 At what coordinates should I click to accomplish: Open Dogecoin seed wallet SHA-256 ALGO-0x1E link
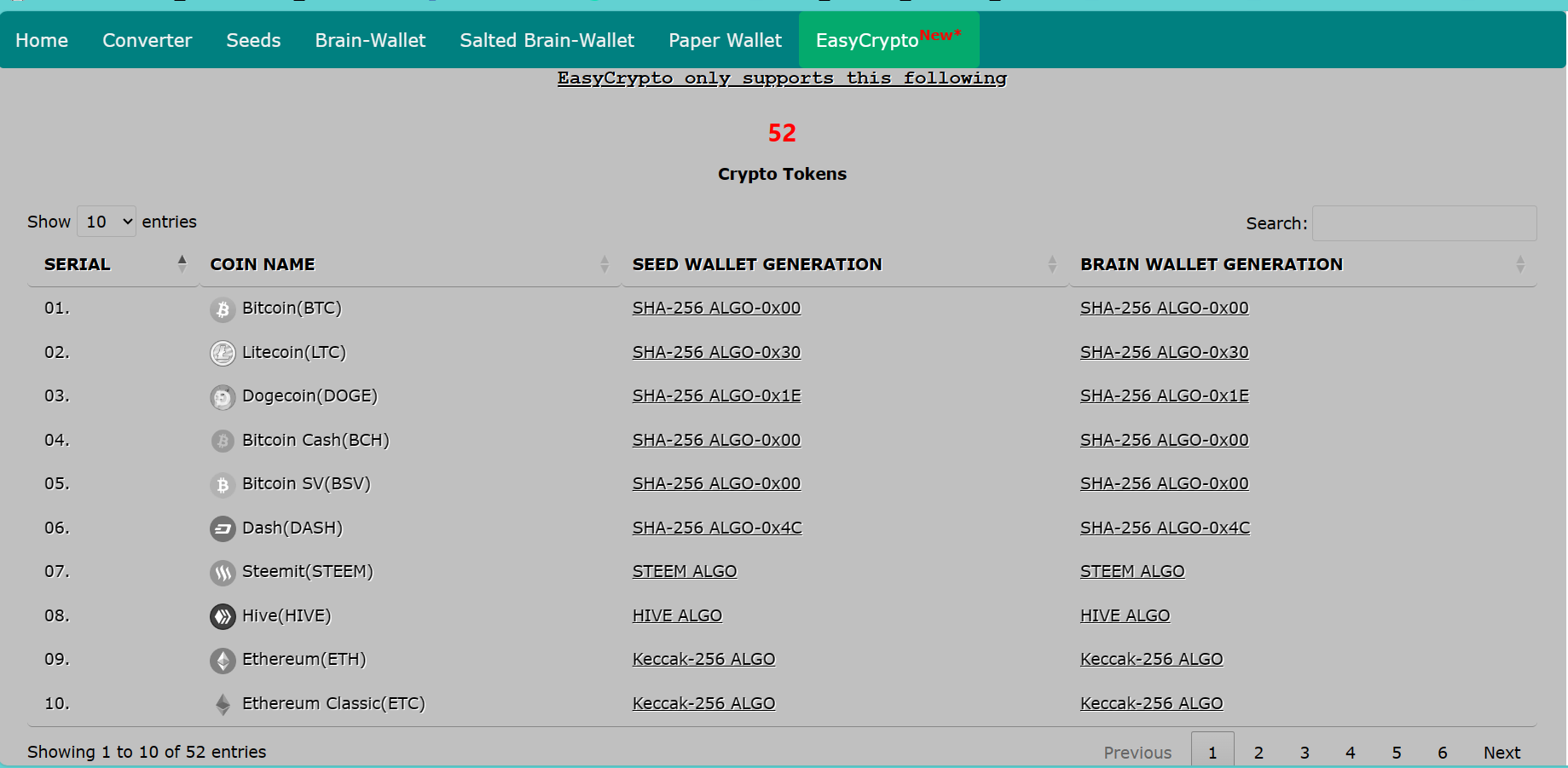click(x=716, y=396)
